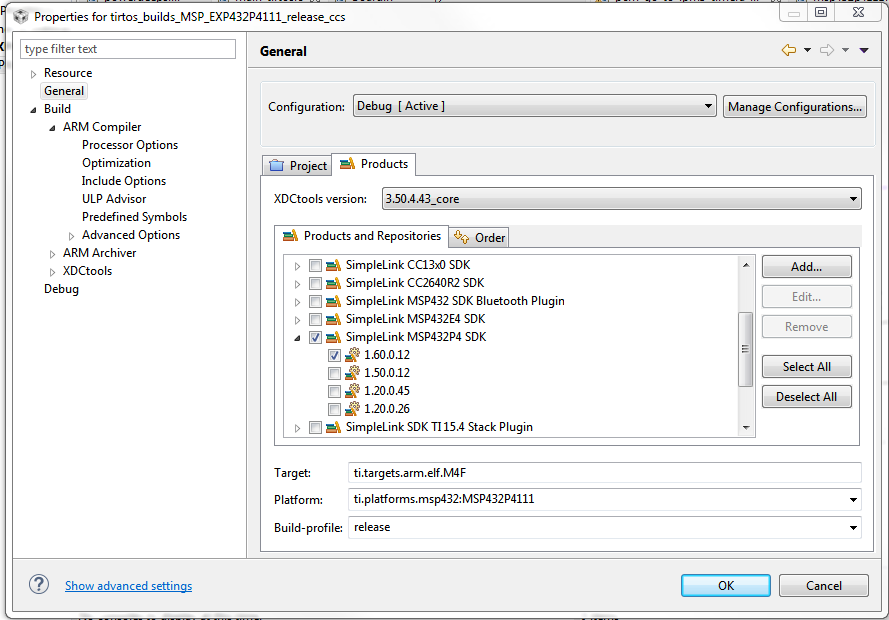Click the SimpleLink CC2640R2 SDK product icon

tap(333, 283)
